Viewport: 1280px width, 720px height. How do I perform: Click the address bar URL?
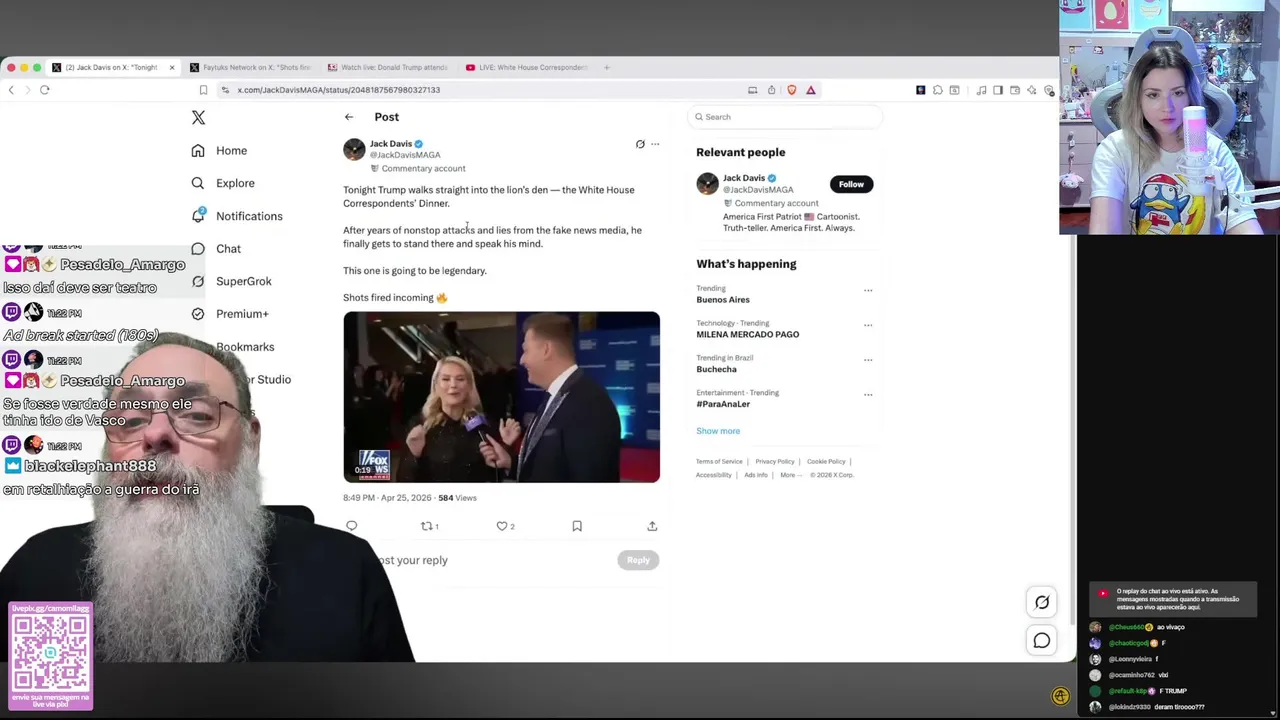point(339,90)
